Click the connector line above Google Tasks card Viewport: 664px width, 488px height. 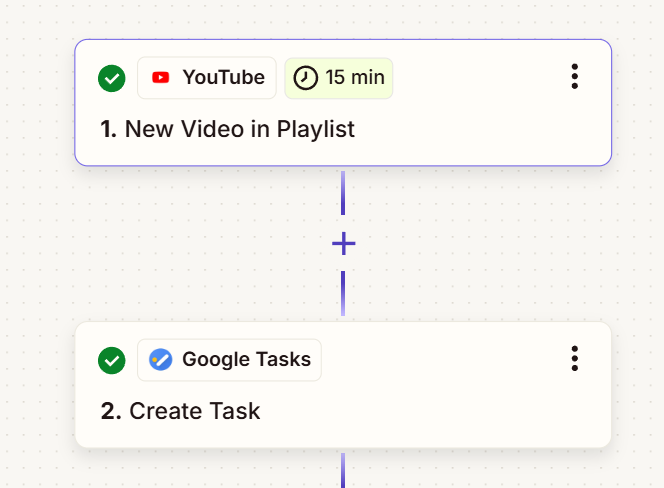[x=343, y=293]
